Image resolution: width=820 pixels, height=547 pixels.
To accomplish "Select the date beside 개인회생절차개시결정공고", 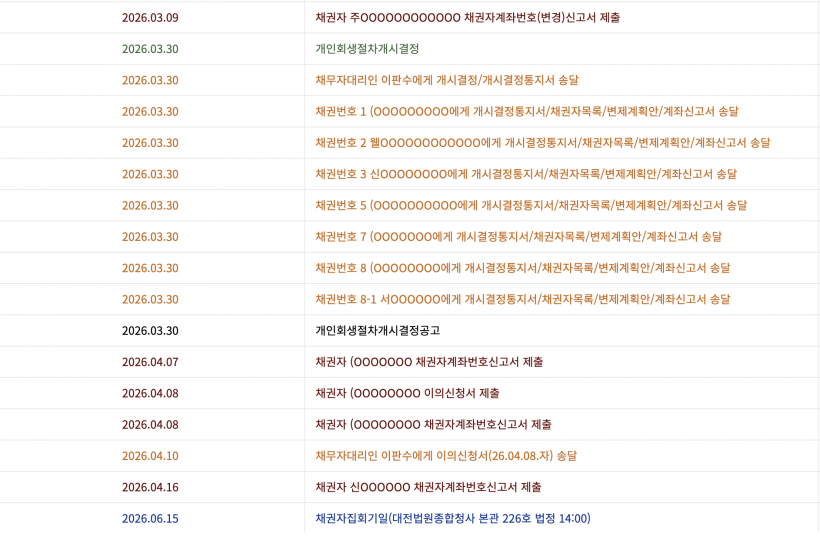I will click(x=150, y=331).
